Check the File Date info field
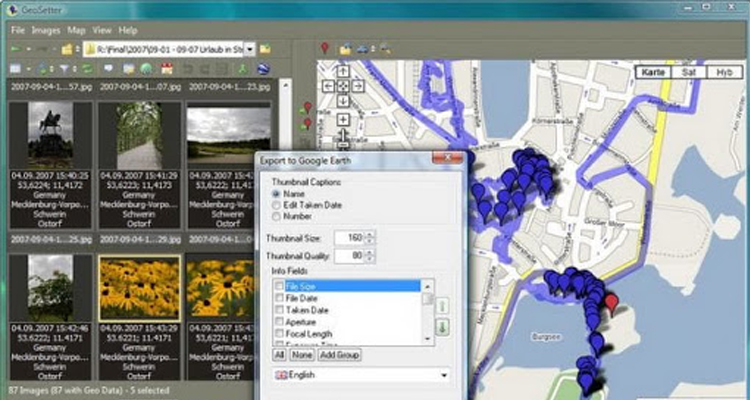This screenshot has width=750, height=400. [279, 298]
